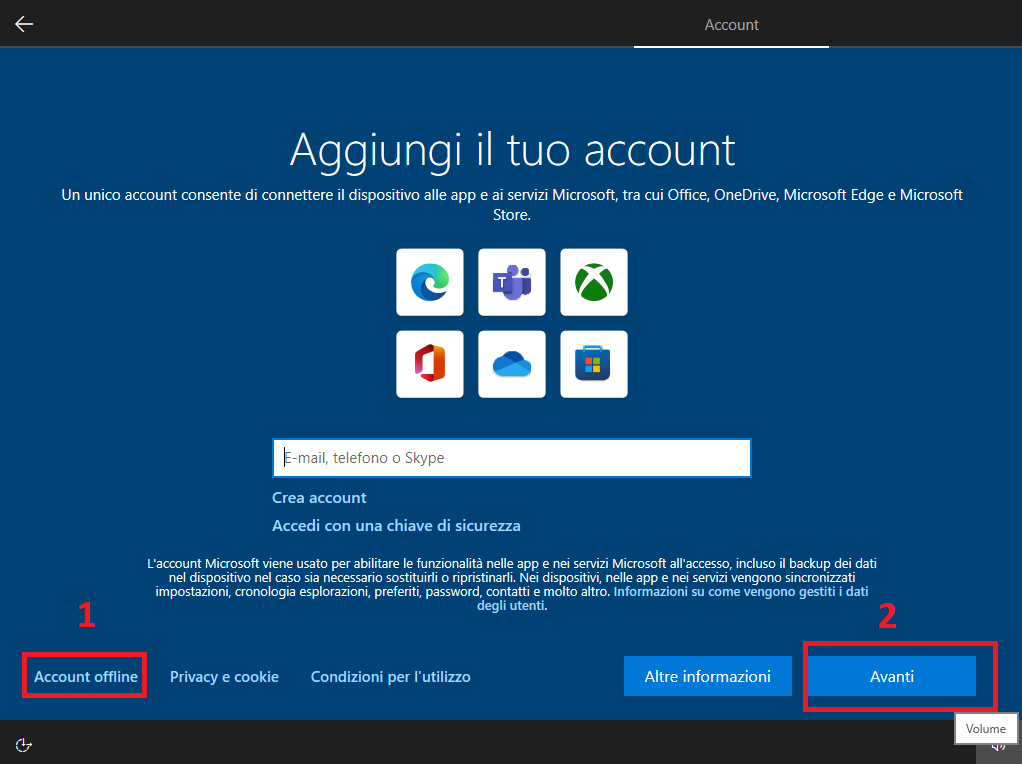The height and width of the screenshot is (764, 1022).
Task: Click the Microsoft Teams icon tile
Action: coord(512,282)
